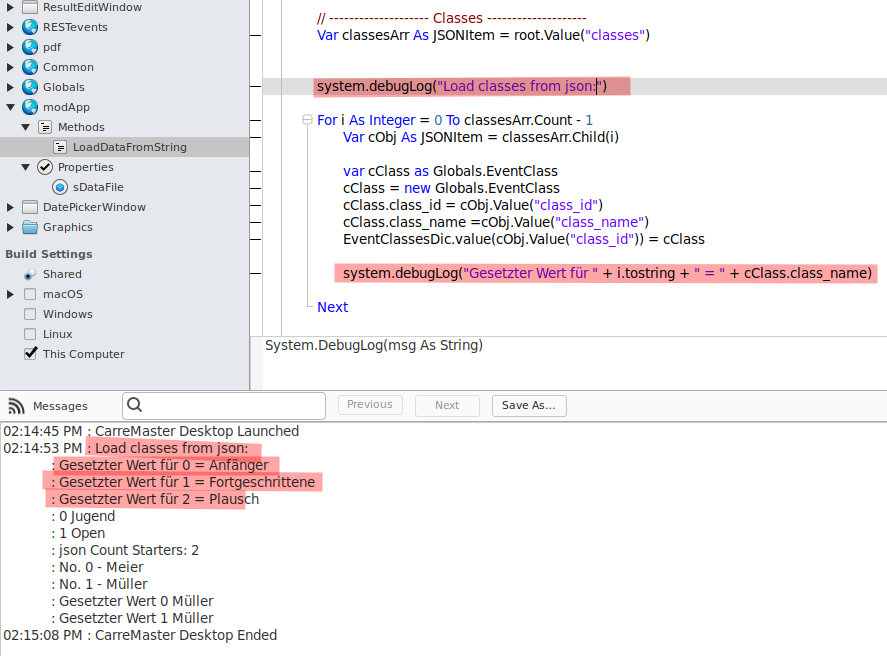
Task: Click the Shared build settings icon
Action: (x=30, y=274)
